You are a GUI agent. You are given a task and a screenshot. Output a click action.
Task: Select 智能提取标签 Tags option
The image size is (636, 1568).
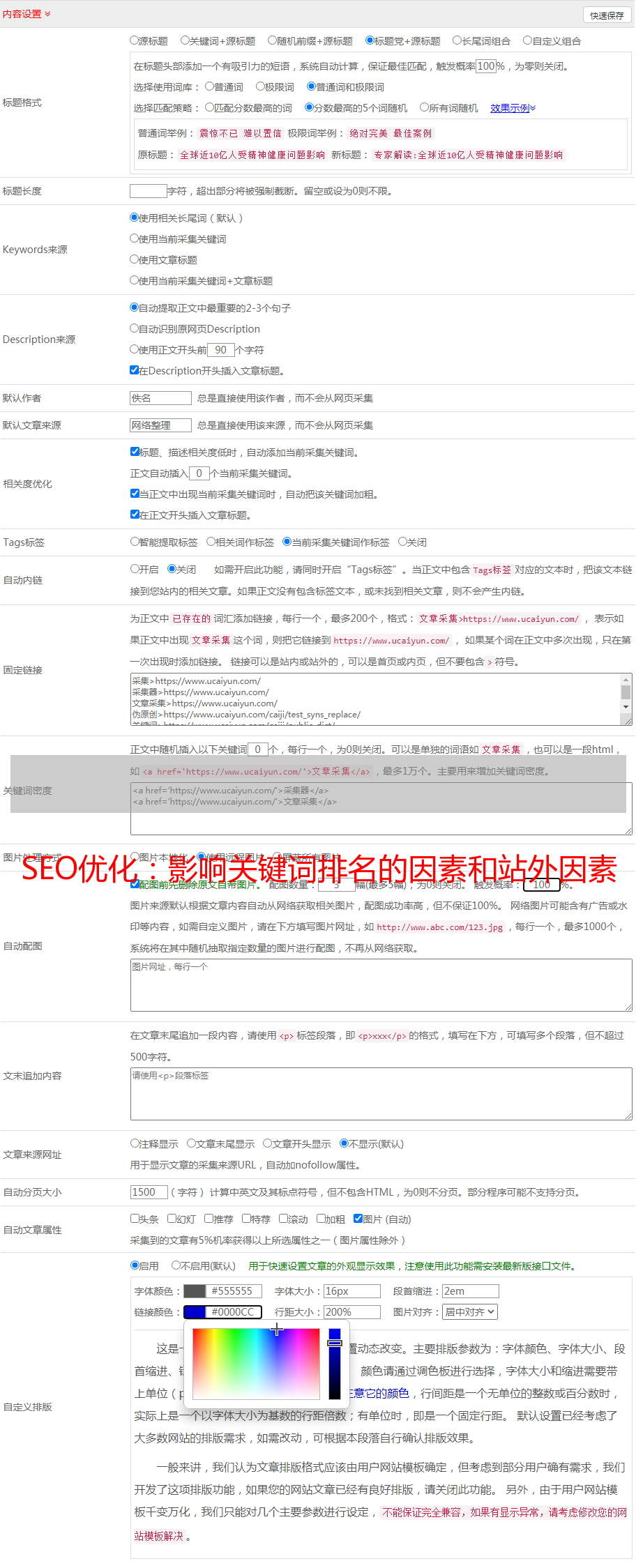pyautogui.click(x=135, y=542)
